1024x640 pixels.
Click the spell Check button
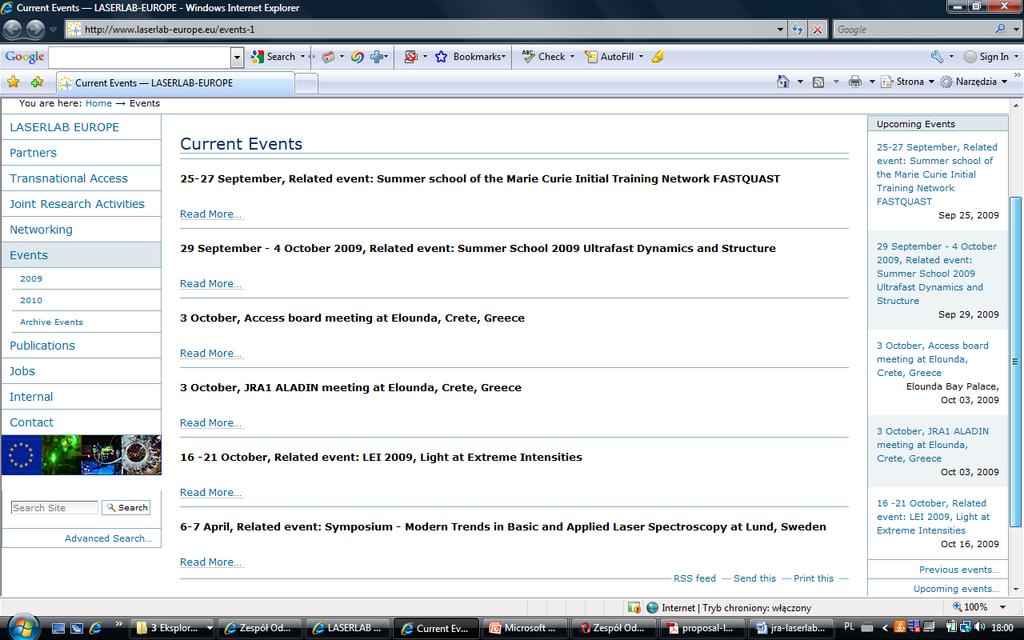(543, 57)
